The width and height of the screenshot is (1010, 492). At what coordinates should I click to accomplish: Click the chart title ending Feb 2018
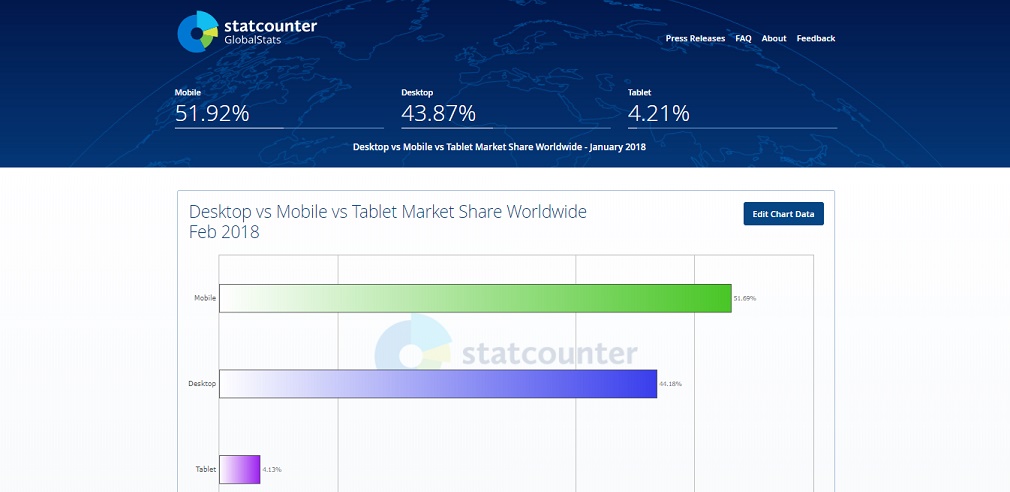point(388,221)
